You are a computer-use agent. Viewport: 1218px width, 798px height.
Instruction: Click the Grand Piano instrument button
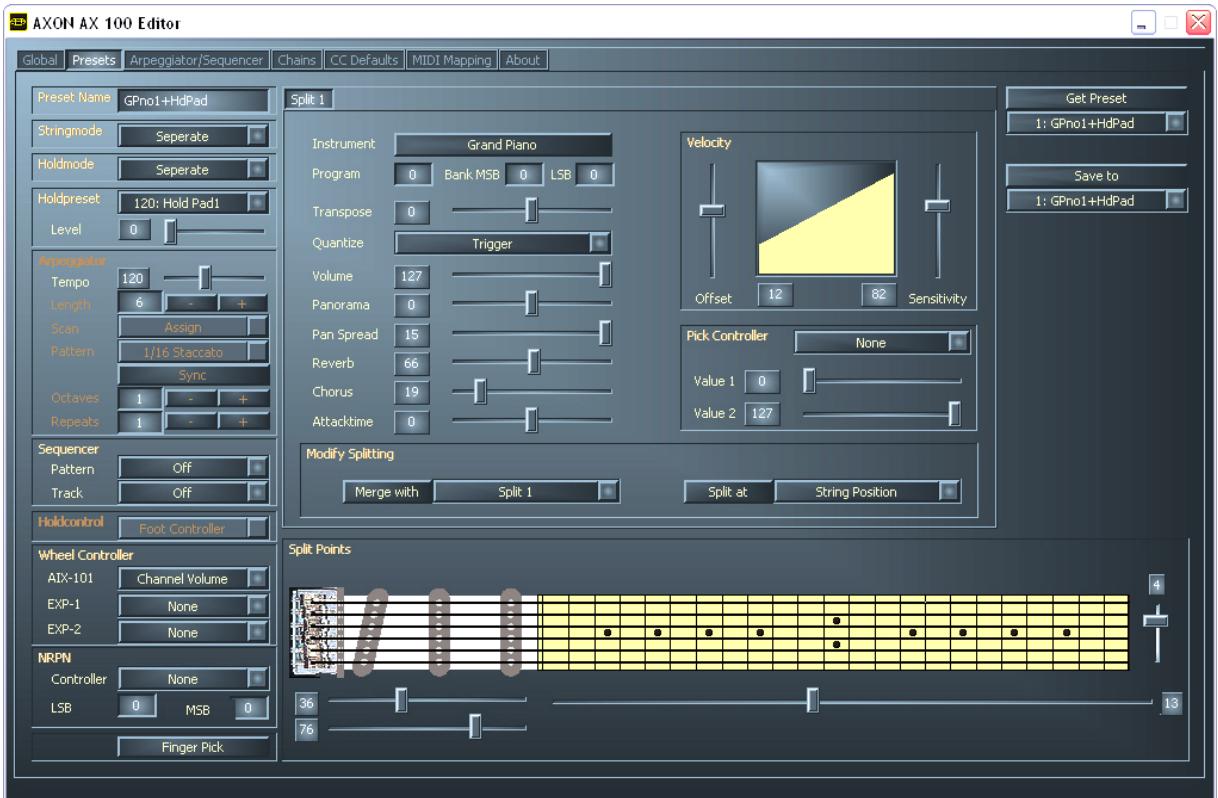click(502, 144)
